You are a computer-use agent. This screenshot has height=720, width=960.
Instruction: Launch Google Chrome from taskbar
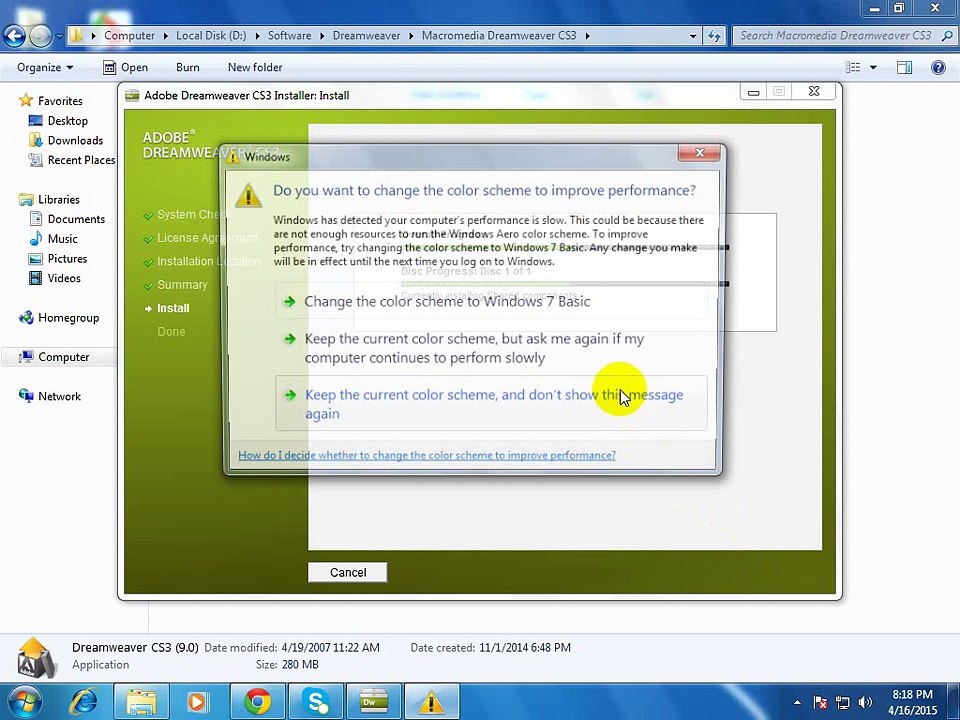click(257, 702)
